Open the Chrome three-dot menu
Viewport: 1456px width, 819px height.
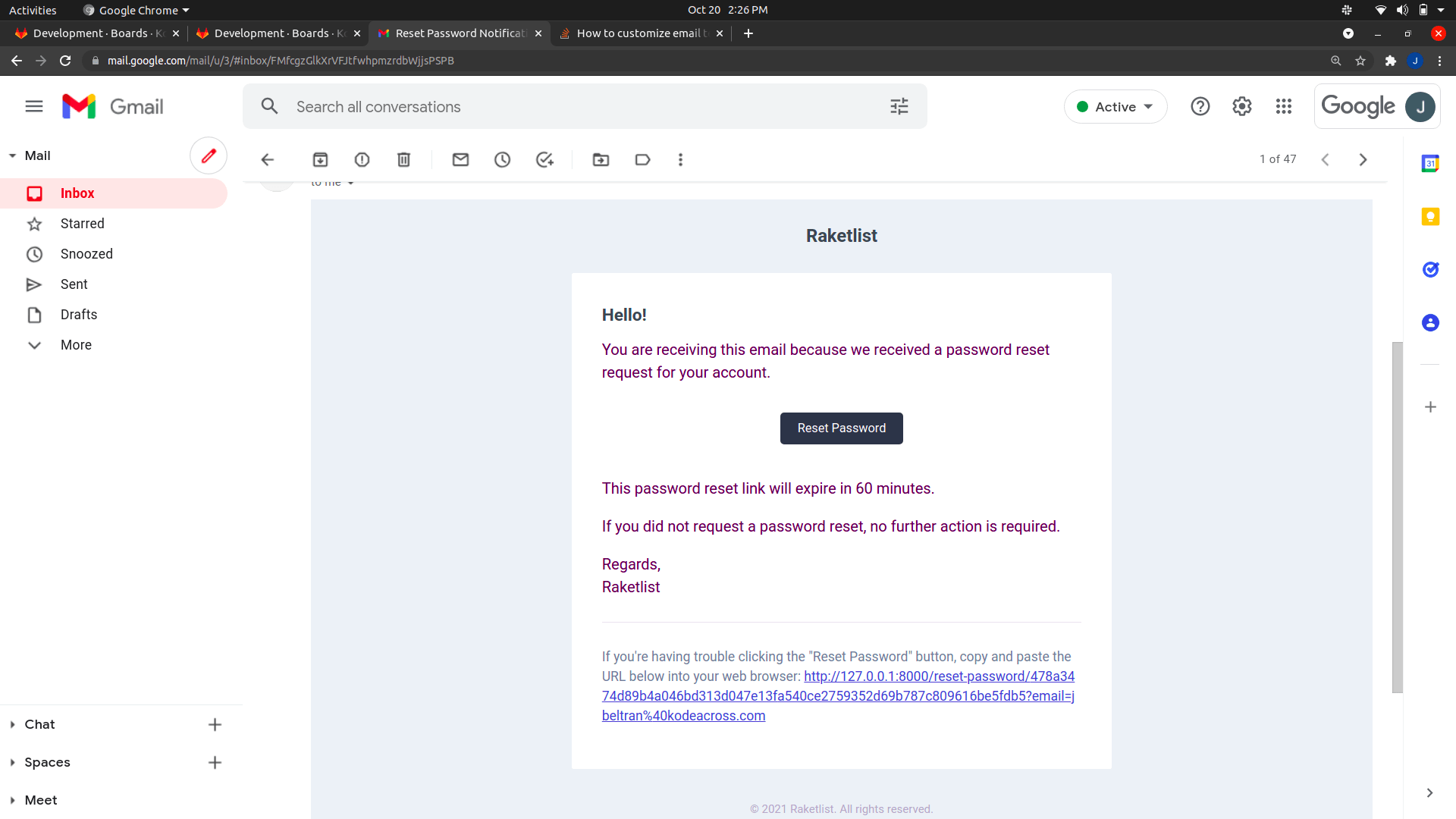pos(1439,61)
